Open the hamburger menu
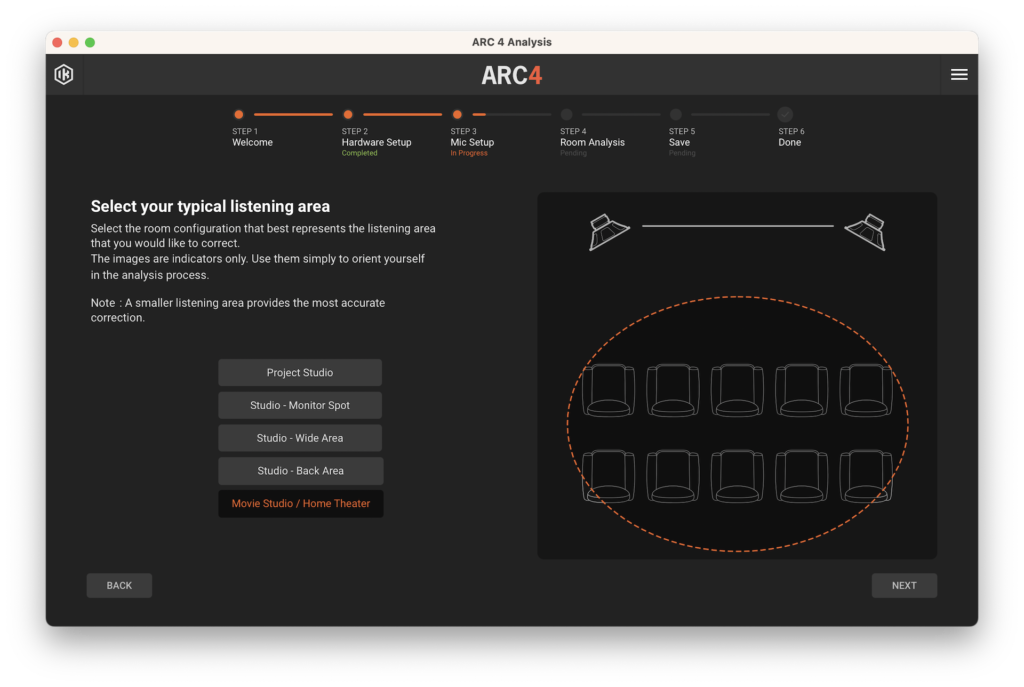 pyautogui.click(x=958, y=75)
